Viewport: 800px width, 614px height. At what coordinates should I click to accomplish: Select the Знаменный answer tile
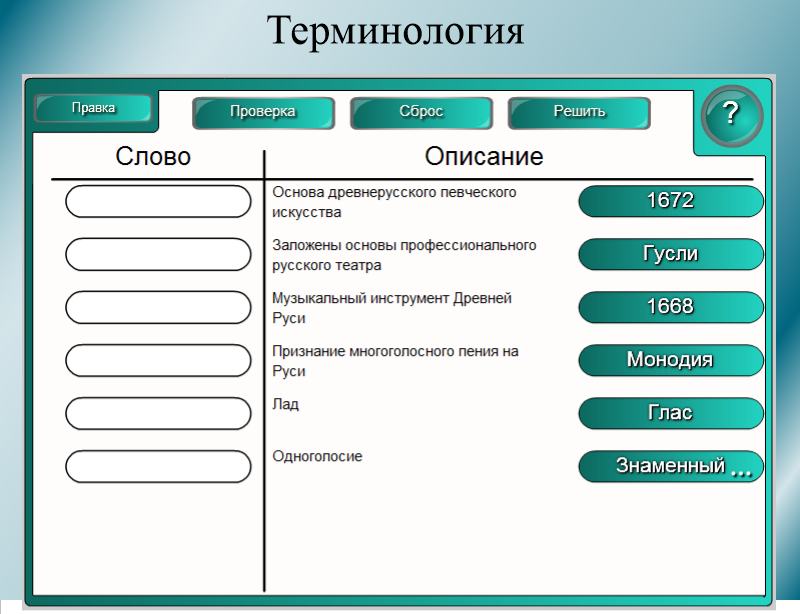[x=670, y=466]
